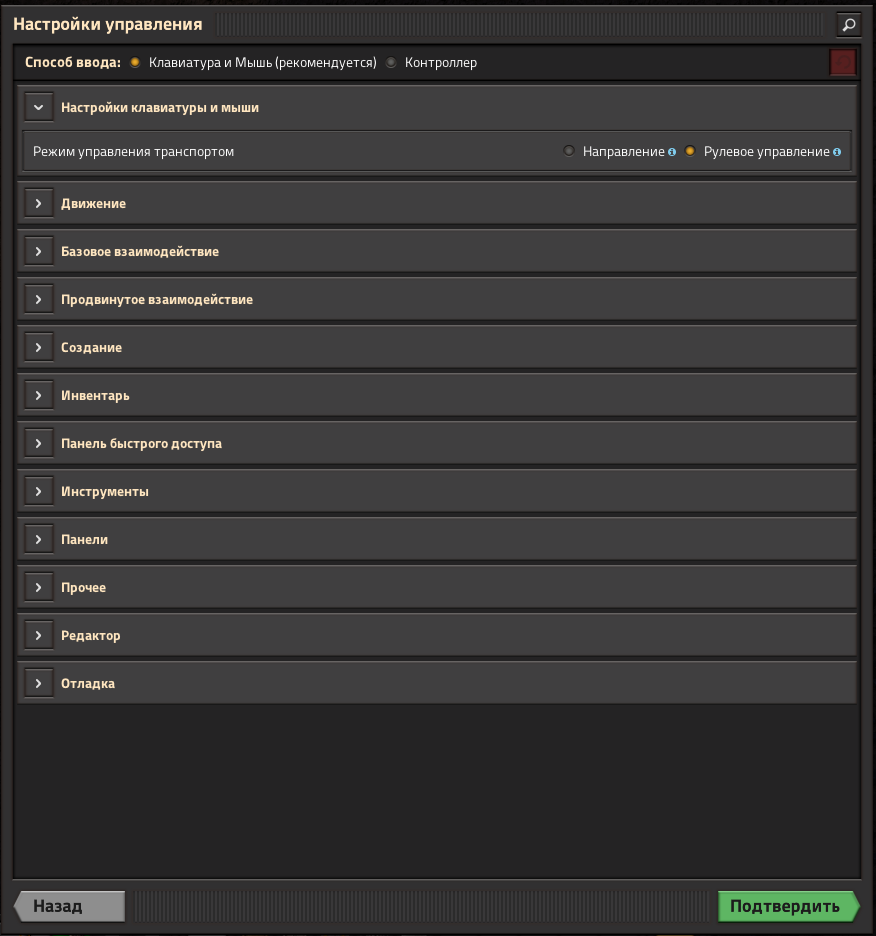Show info icon next to Рулевое управление

coord(837,152)
